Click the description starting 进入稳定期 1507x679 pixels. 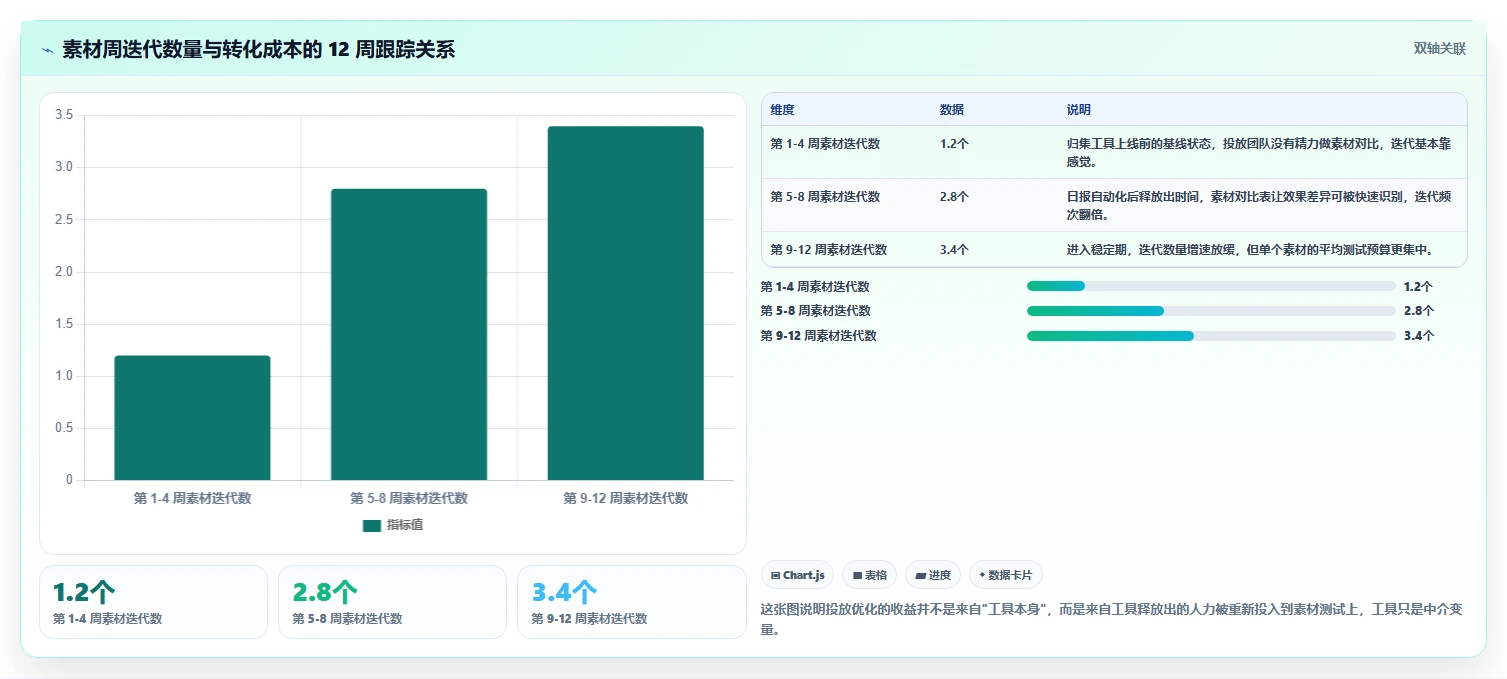(x=1250, y=250)
